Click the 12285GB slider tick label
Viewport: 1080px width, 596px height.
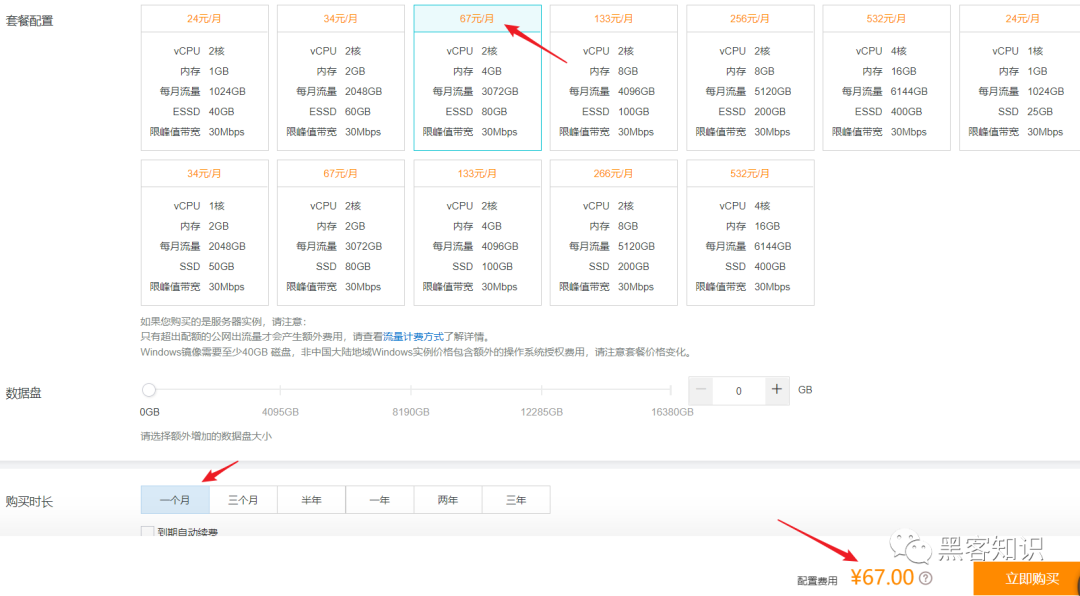[542, 412]
